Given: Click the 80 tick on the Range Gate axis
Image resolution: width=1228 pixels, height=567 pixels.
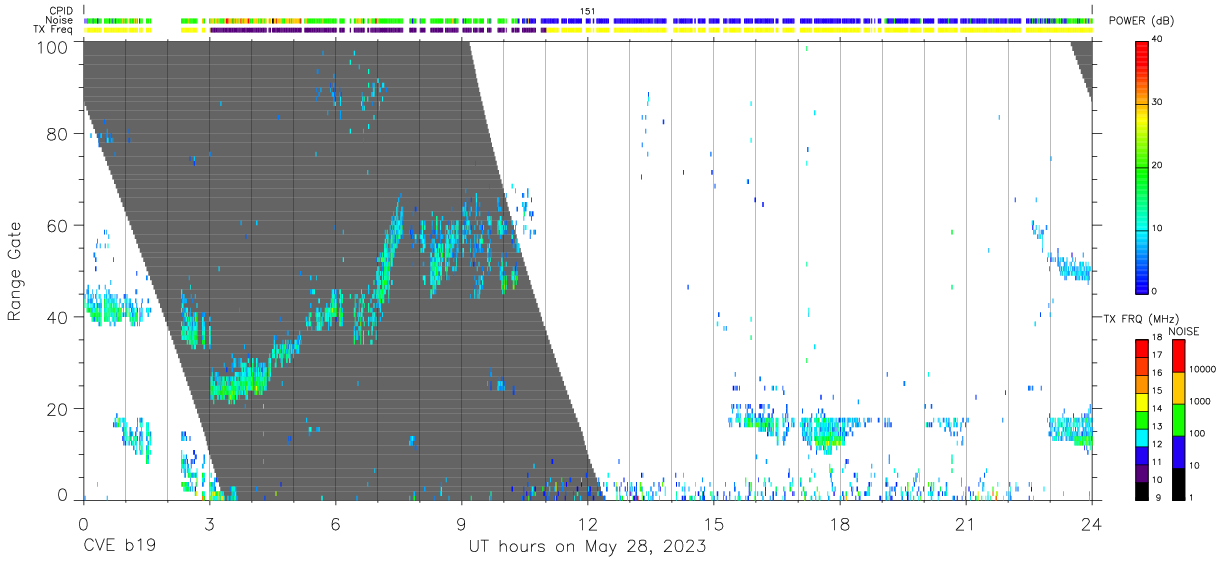Looking at the screenshot, I should coord(58,133).
